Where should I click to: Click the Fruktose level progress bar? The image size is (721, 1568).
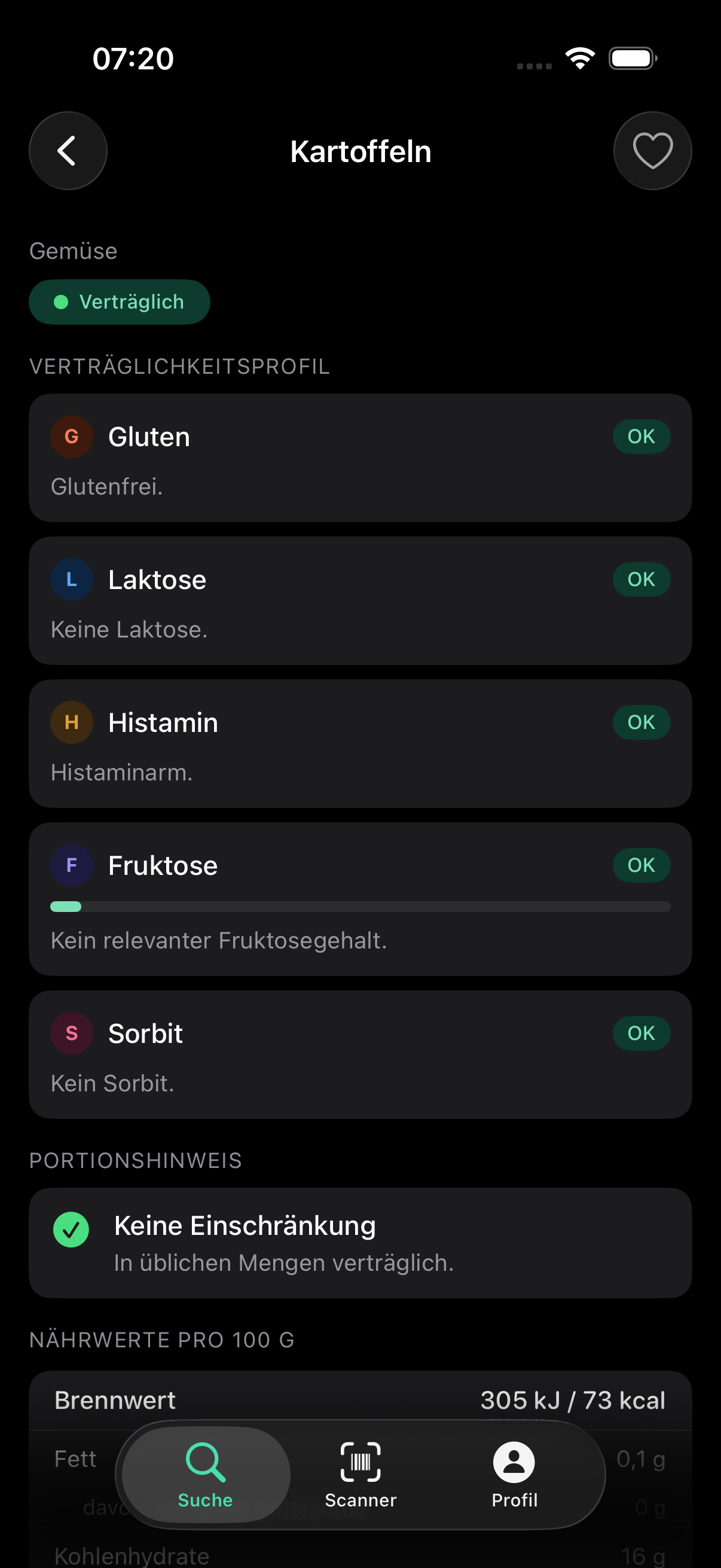pos(360,907)
